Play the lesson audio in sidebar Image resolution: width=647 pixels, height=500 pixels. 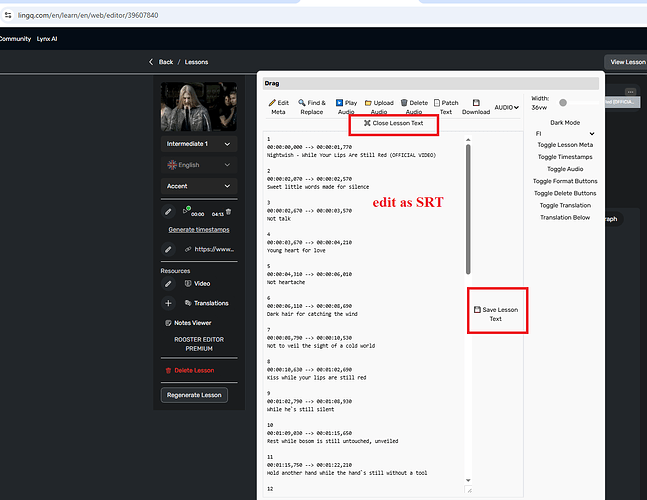pyautogui.click(x=186, y=211)
